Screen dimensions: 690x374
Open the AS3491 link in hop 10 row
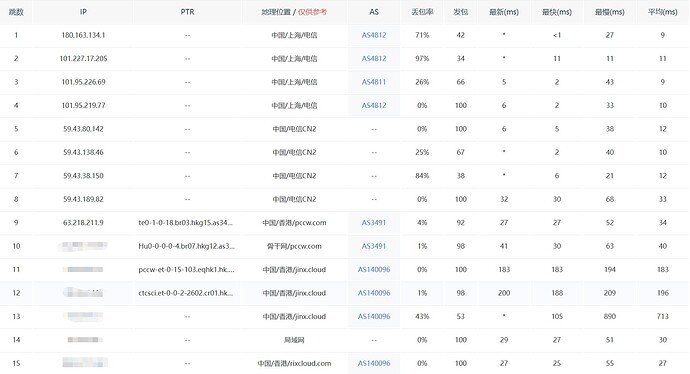click(374, 246)
